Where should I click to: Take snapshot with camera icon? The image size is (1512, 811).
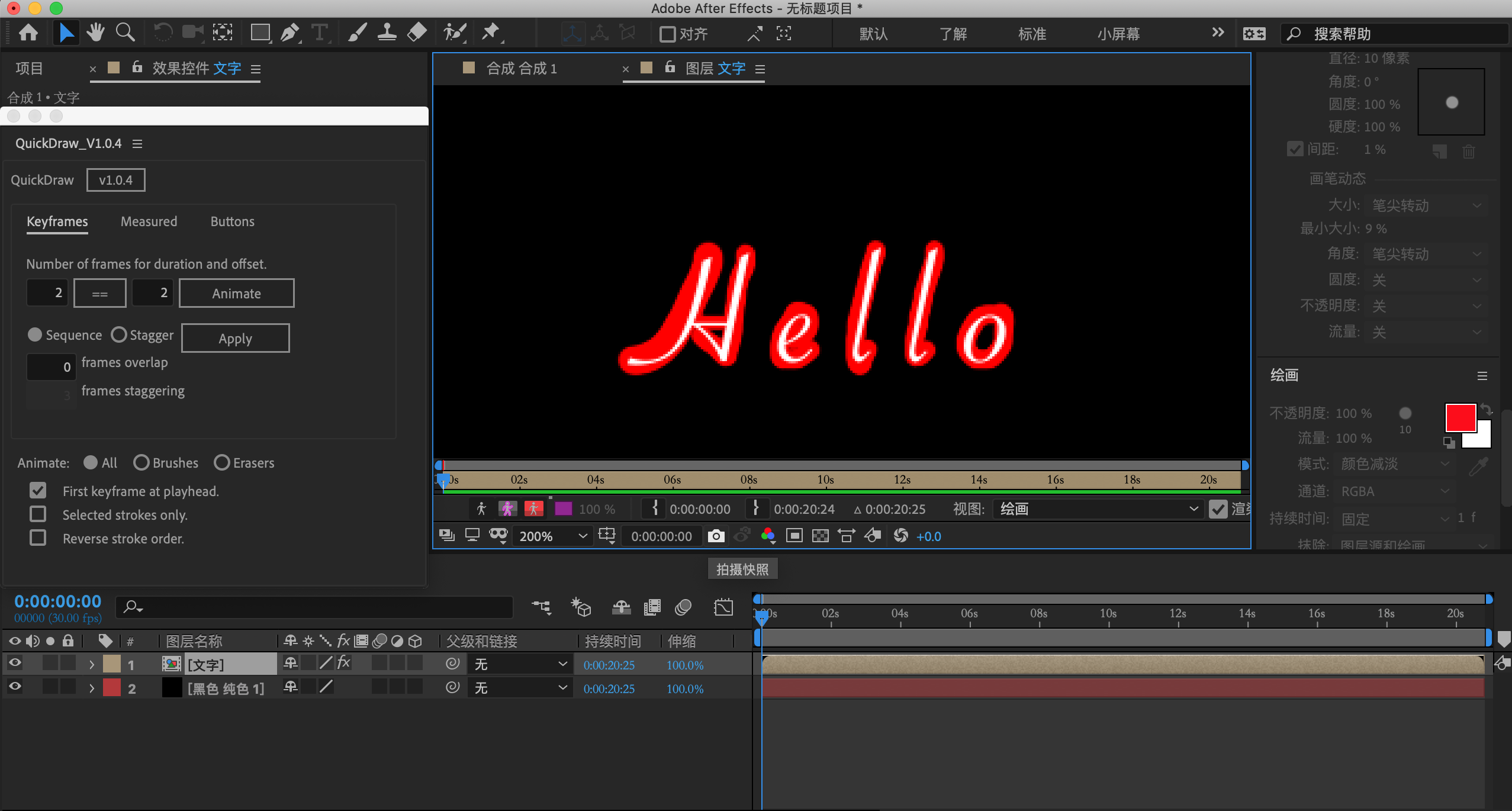point(716,536)
